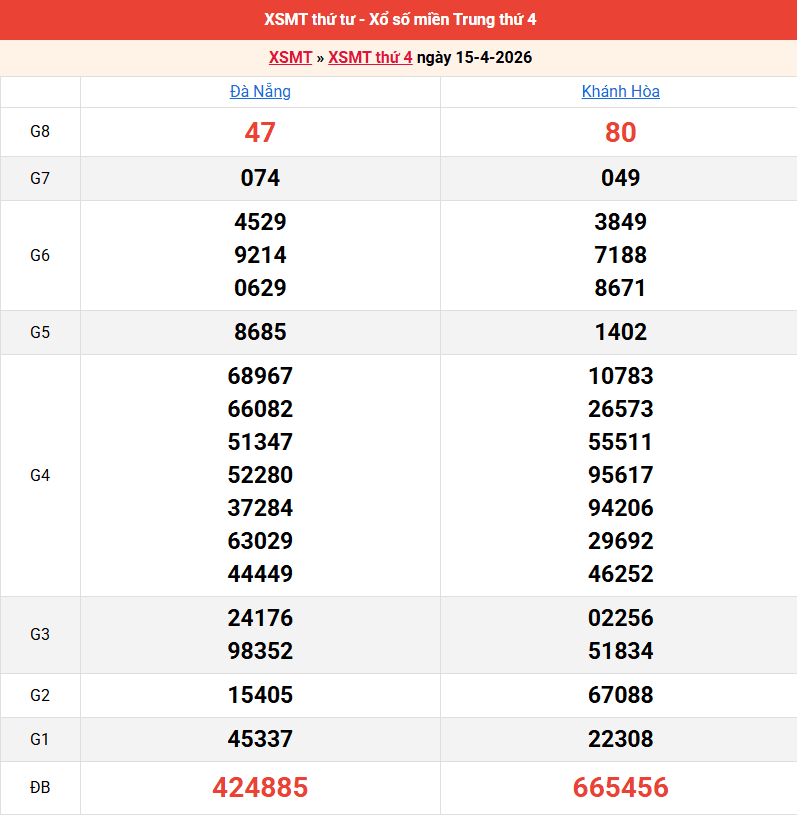Click the XSMT breadcrumb link
The width and height of the screenshot is (797, 815).
point(290,57)
